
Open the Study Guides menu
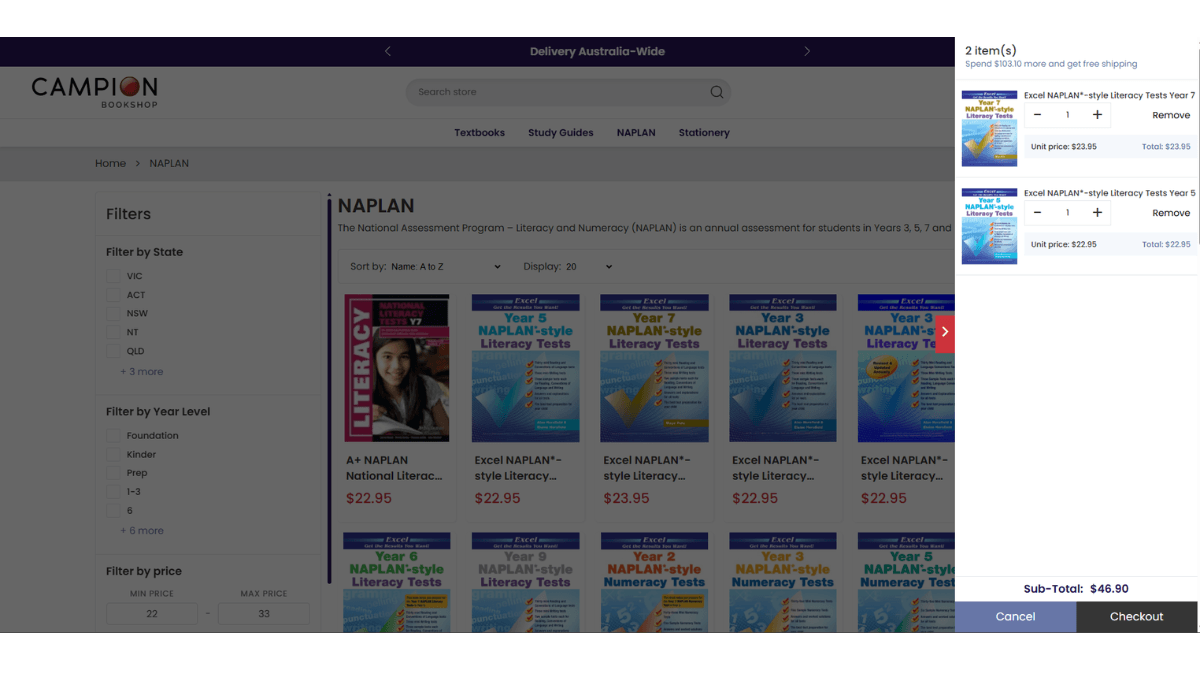pos(561,132)
